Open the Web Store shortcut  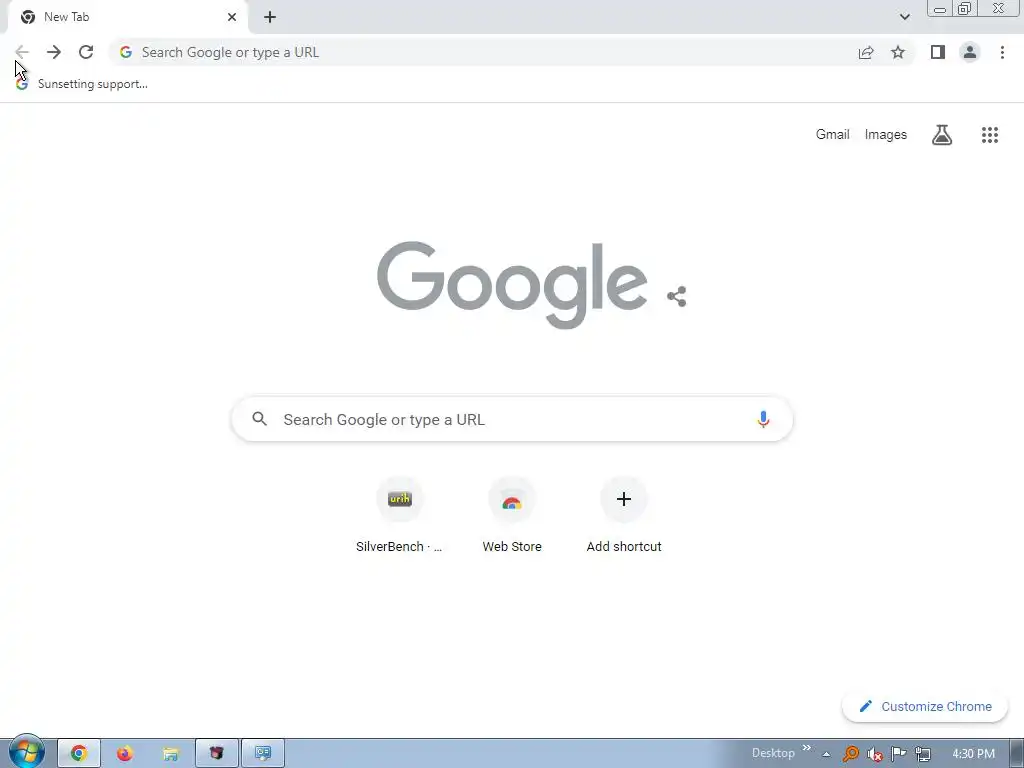click(x=512, y=516)
